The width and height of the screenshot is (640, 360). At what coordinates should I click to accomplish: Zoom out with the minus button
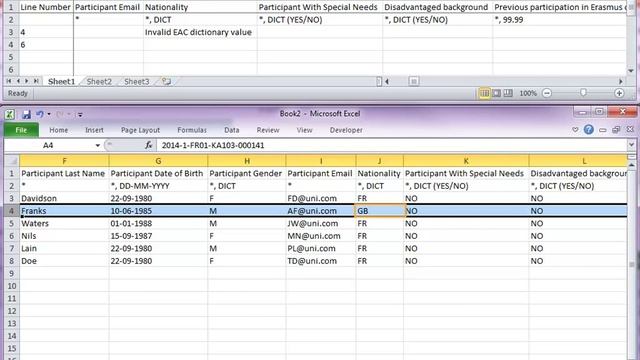tap(547, 93)
